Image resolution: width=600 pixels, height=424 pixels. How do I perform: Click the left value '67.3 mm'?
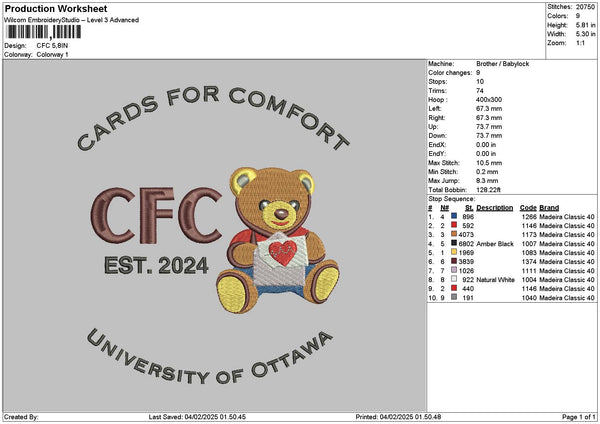coord(489,109)
